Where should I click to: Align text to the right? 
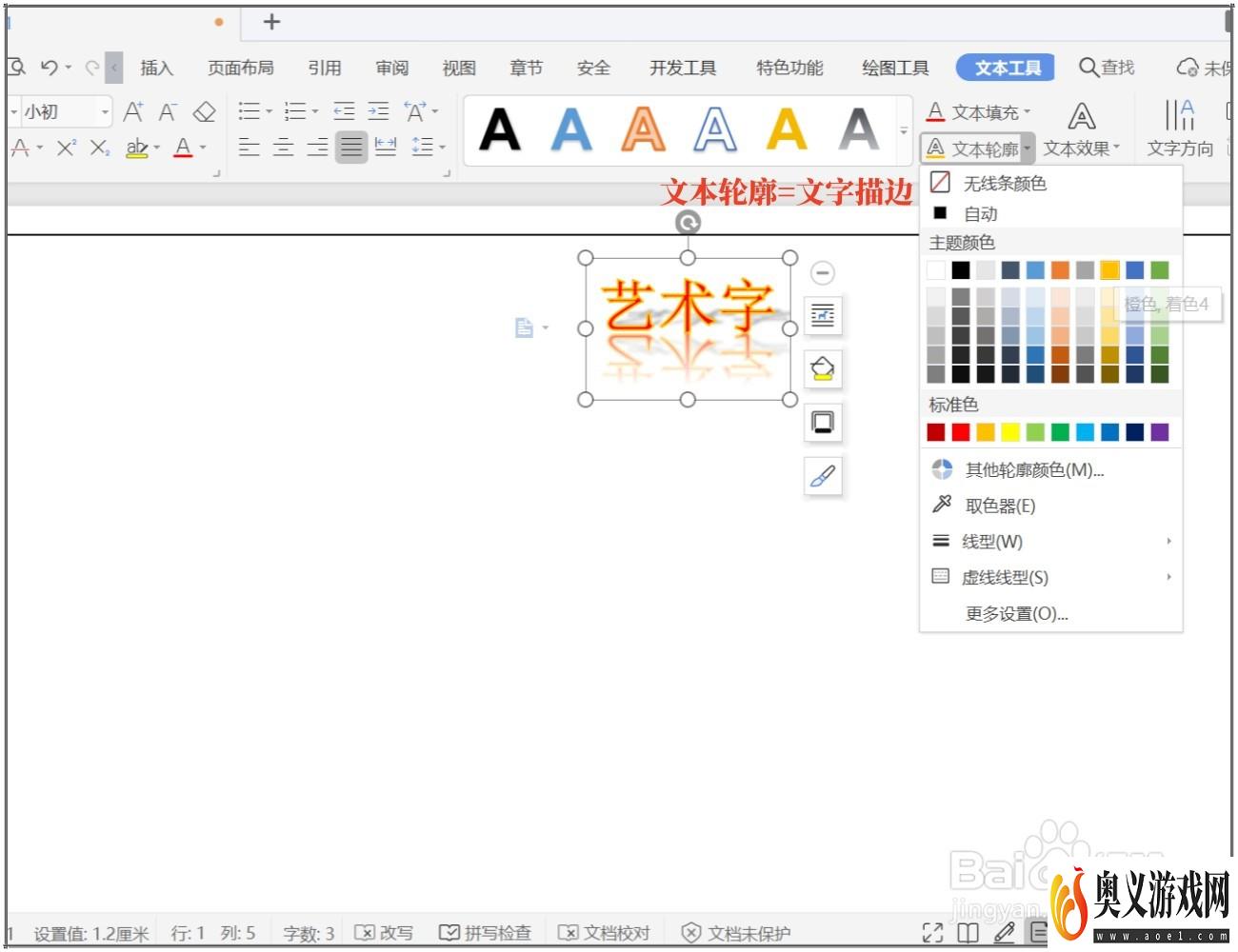(317, 147)
